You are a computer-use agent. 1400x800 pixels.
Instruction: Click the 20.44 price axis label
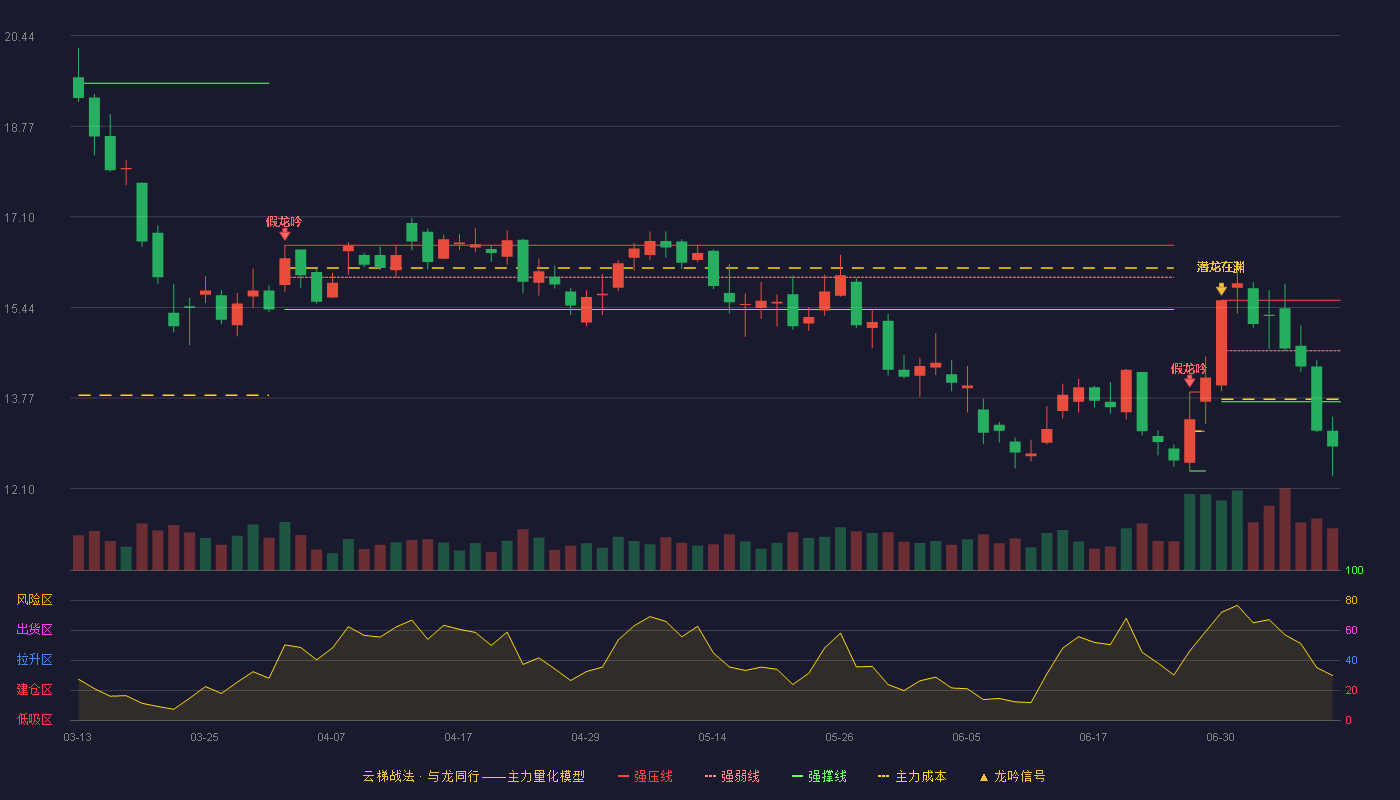coord(19,37)
